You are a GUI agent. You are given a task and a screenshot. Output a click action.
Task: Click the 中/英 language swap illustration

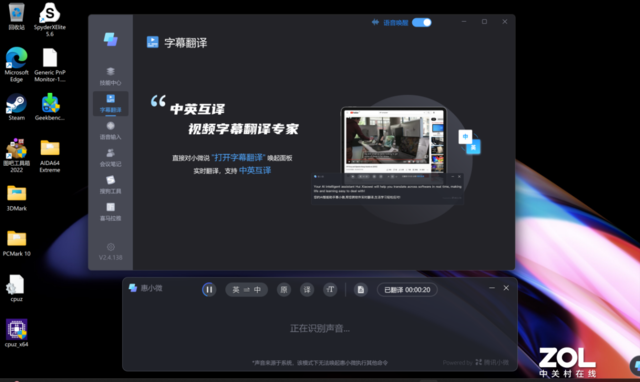469,142
